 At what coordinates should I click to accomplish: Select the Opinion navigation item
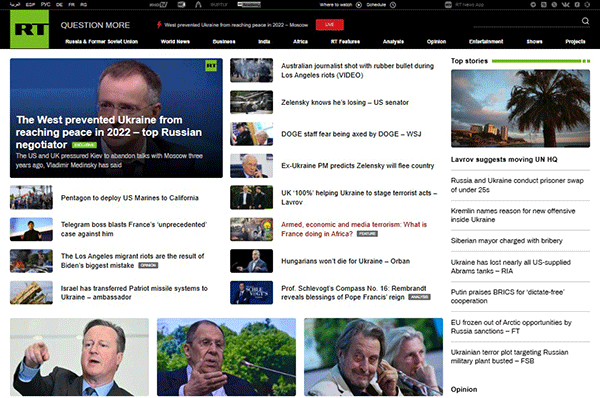436,41
